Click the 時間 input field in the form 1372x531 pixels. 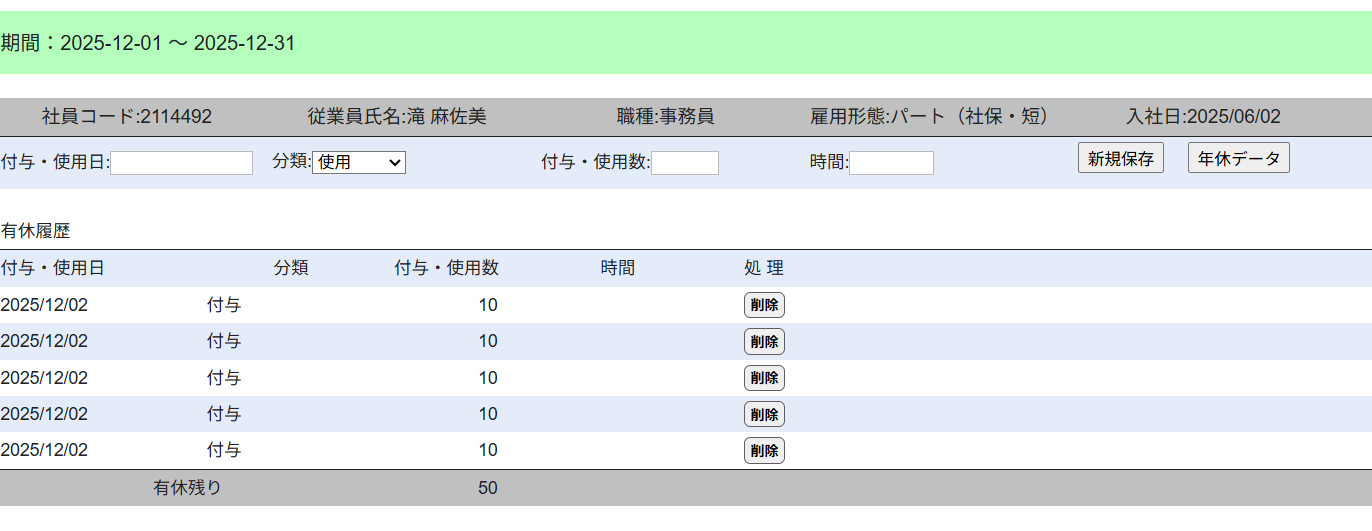(x=891, y=163)
